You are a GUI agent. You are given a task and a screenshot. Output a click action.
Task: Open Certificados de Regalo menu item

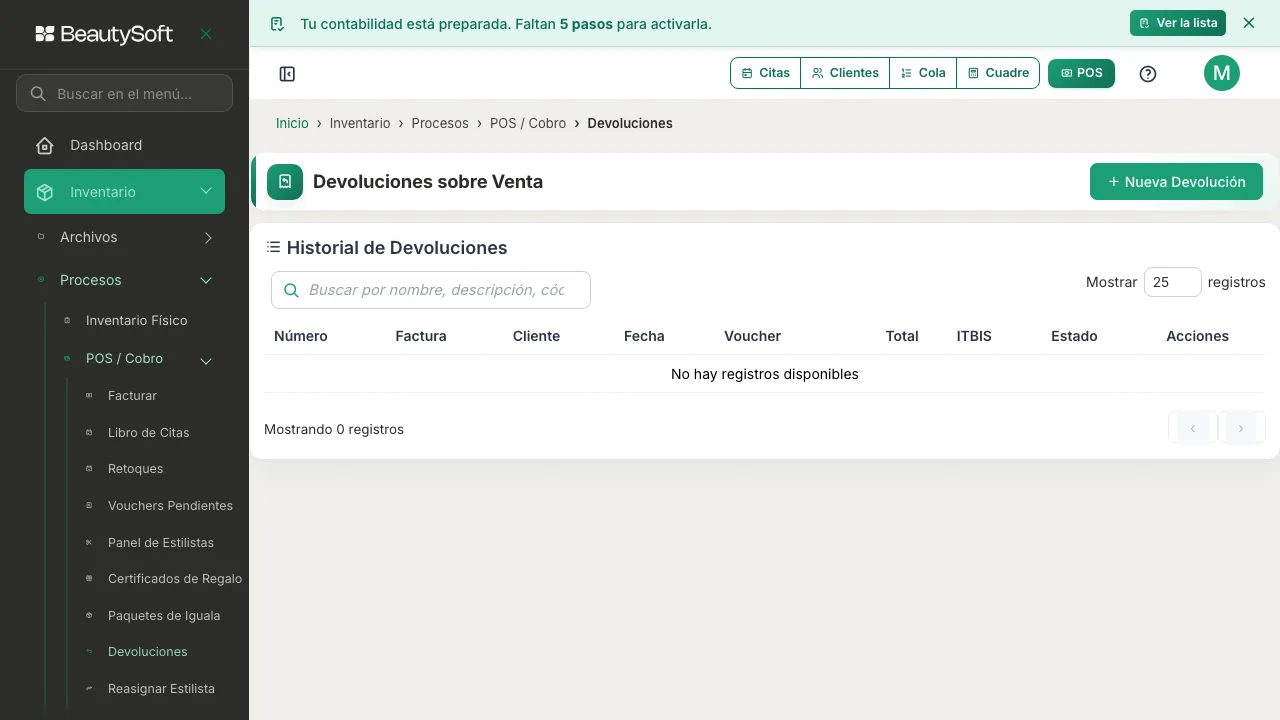(x=174, y=578)
